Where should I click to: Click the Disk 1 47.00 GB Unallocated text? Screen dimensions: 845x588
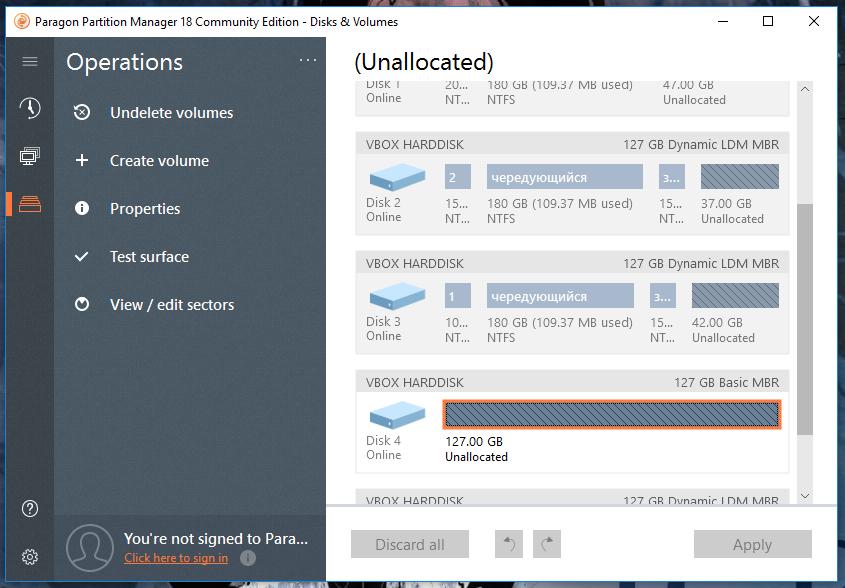point(694,92)
